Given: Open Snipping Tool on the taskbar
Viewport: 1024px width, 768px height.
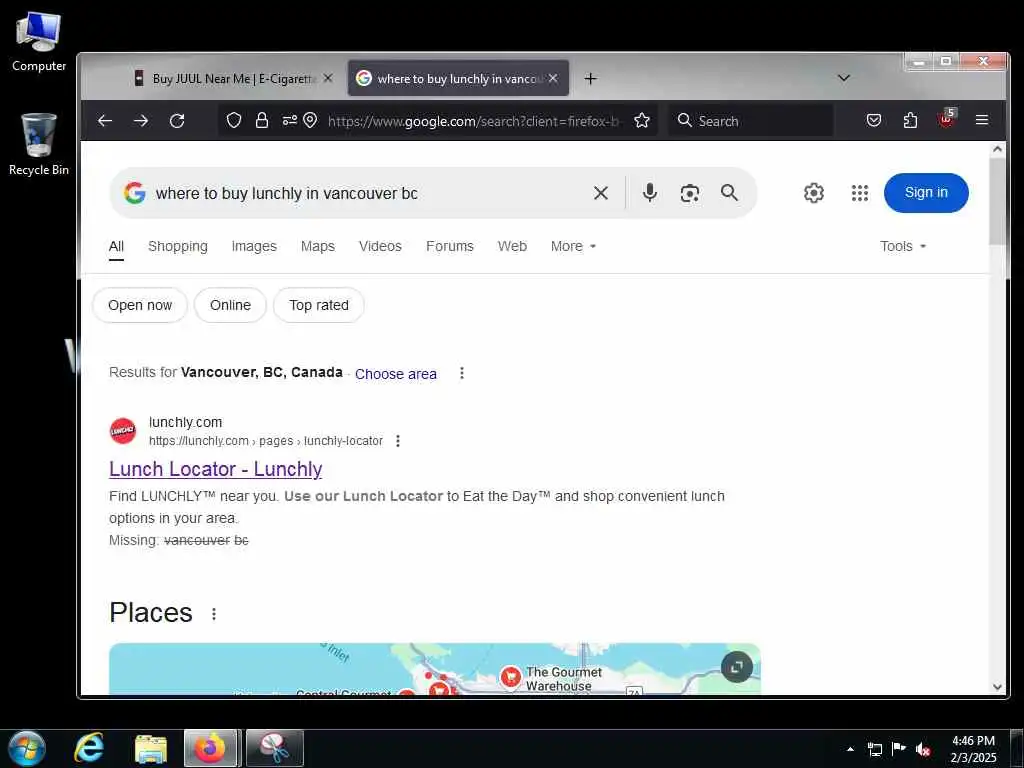Looking at the screenshot, I should (x=275, y=748).
